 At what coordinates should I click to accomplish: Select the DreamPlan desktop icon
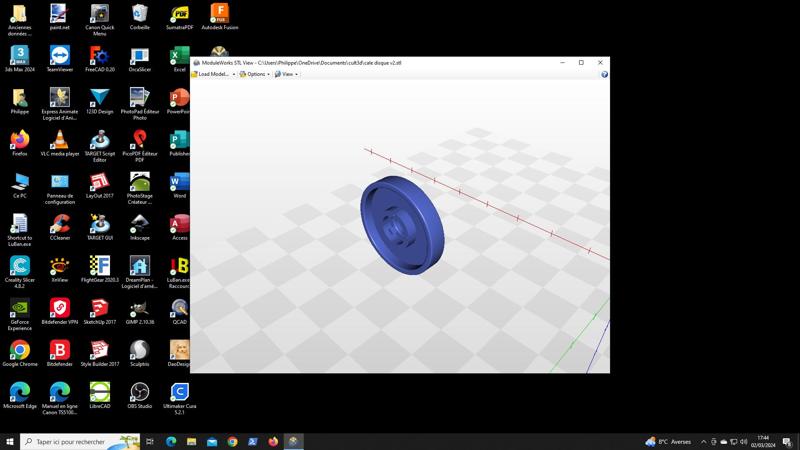(x=139, y=272)
